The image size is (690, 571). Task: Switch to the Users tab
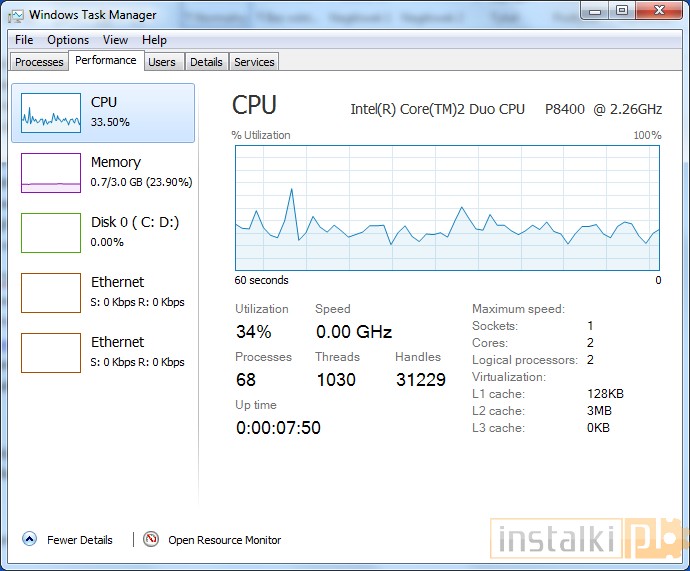click(162, 62)
